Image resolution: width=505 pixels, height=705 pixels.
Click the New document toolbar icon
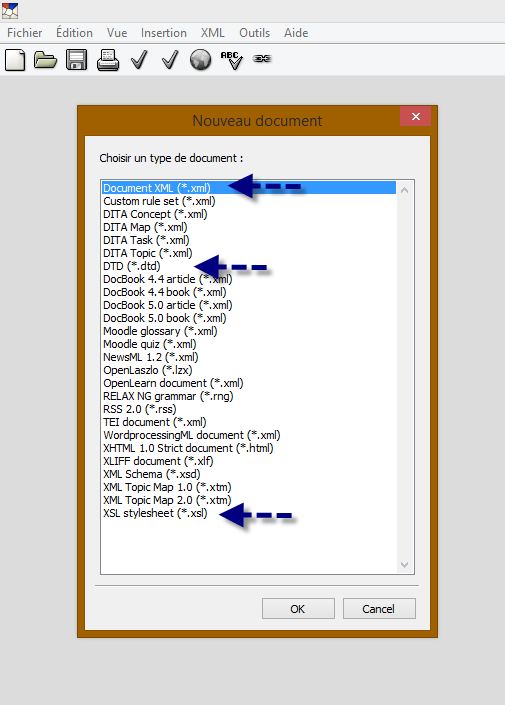(15, 60)
